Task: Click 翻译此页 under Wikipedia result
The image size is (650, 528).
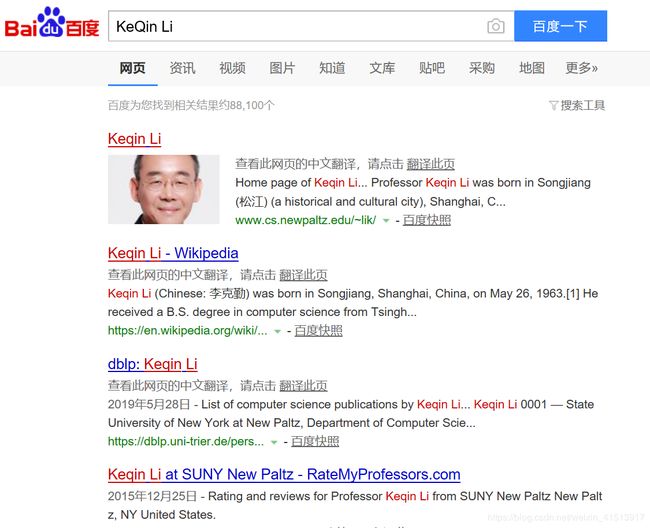Action: pyautogui.click(x=303, y=275)
